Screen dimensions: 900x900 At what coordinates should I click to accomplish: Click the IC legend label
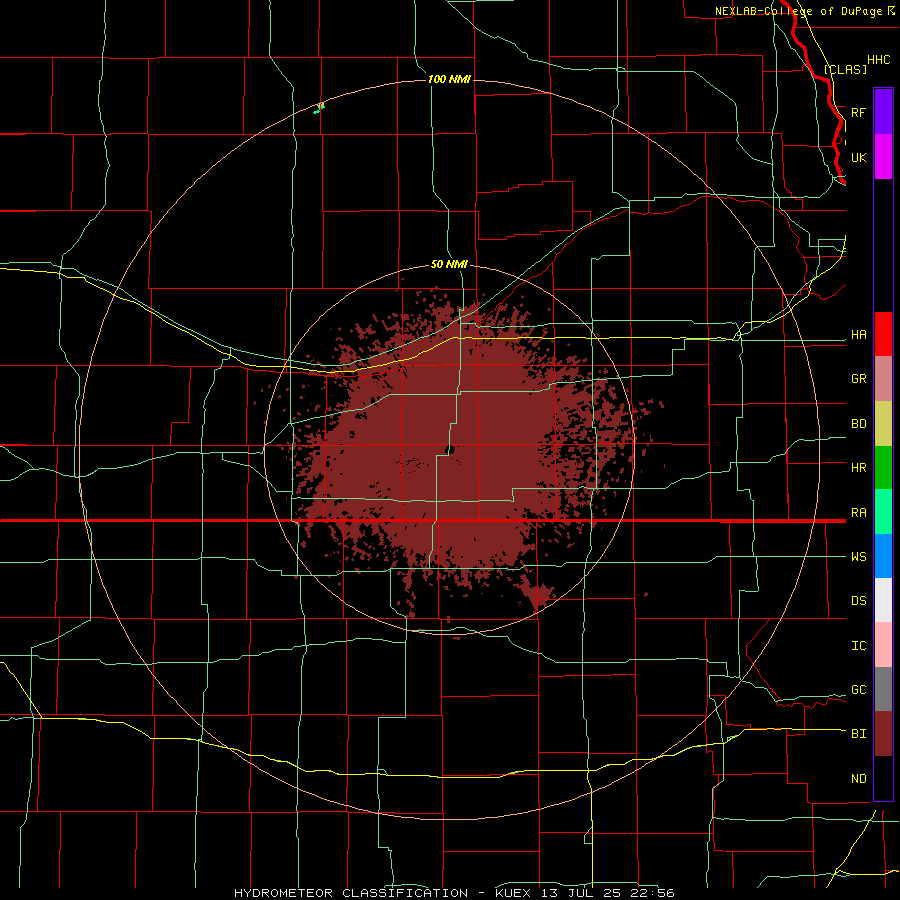(858, 646)
